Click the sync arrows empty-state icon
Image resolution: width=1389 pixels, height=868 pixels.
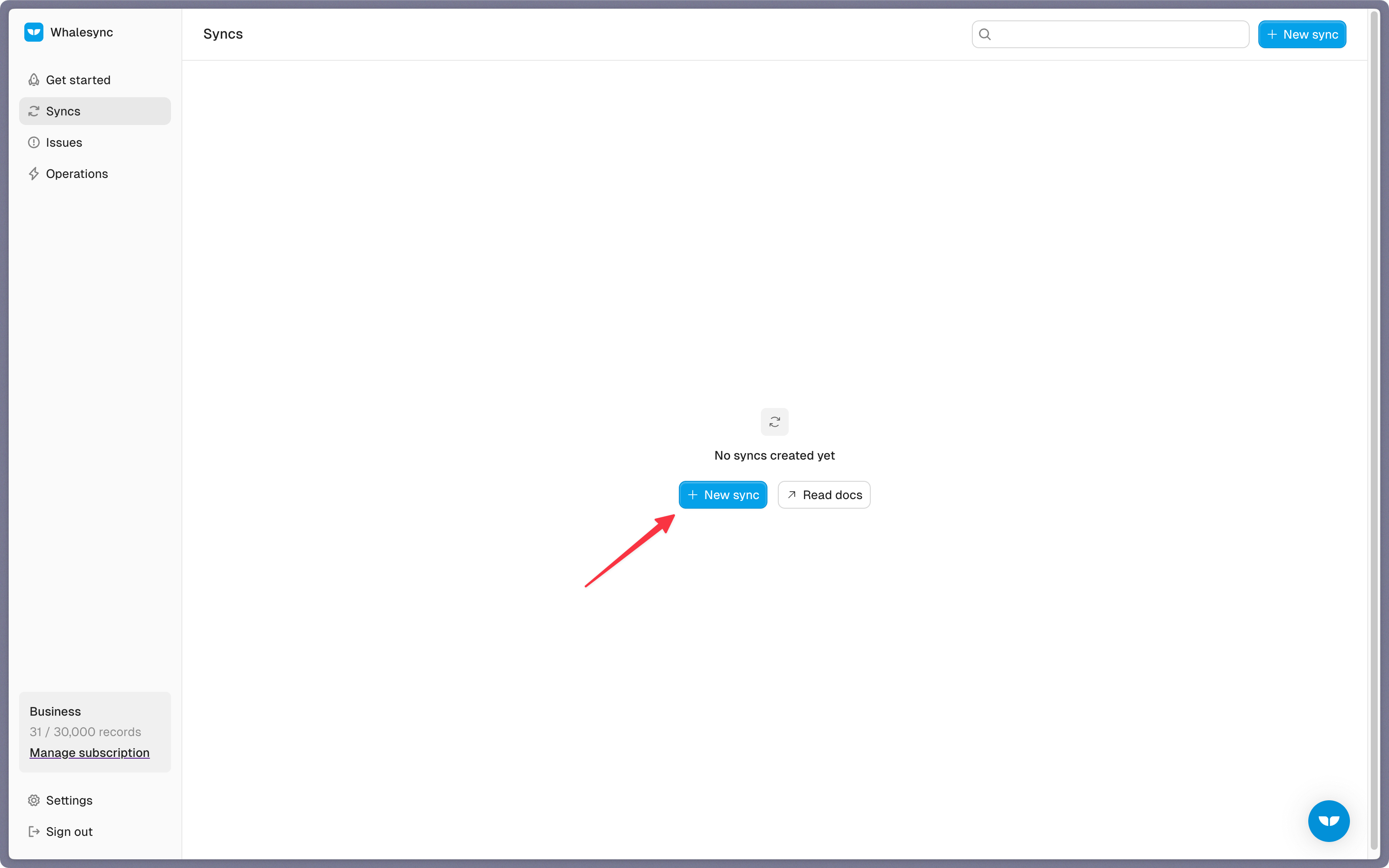774,422
